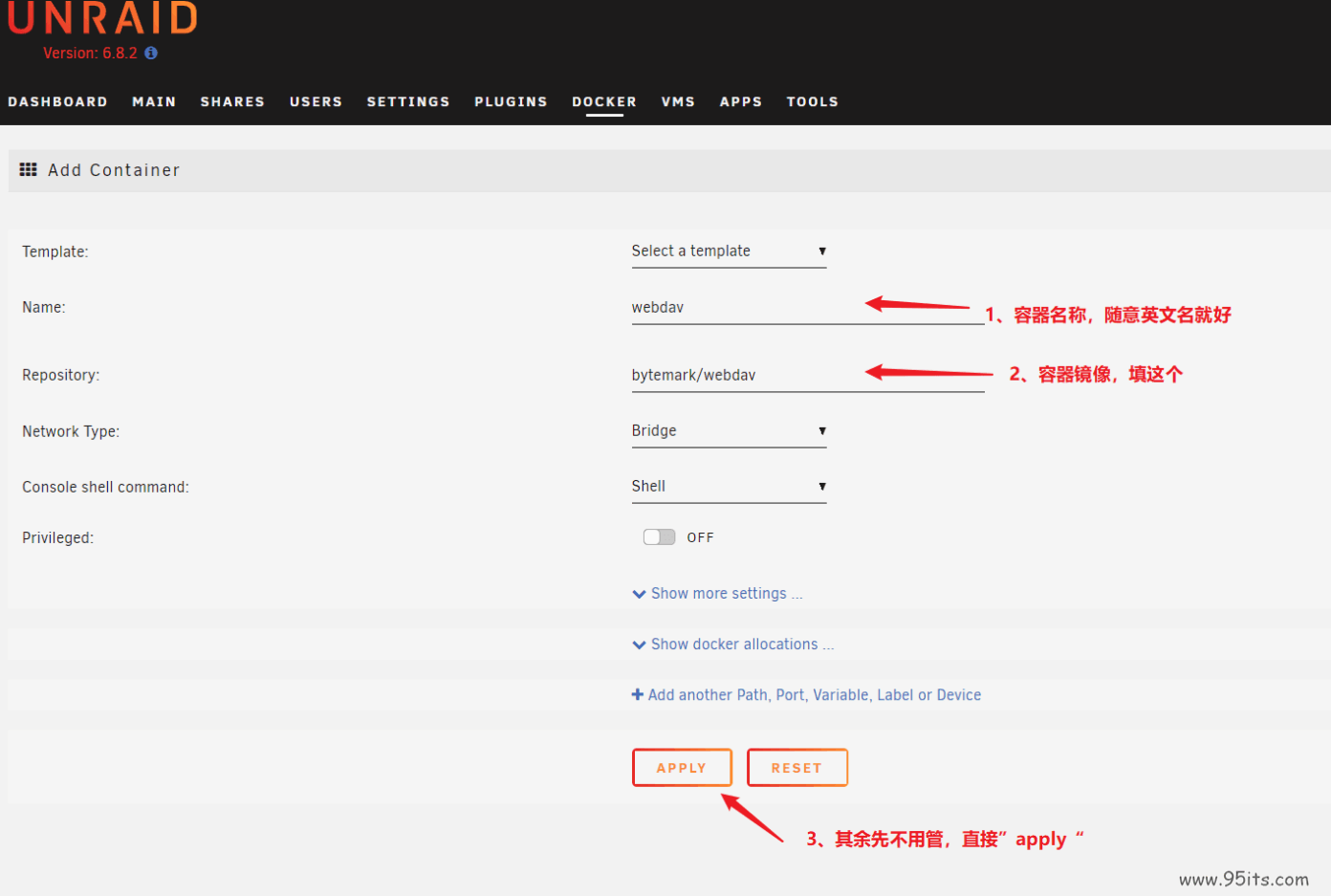
Task: Expand Show more settings
Action: point(717,594)
